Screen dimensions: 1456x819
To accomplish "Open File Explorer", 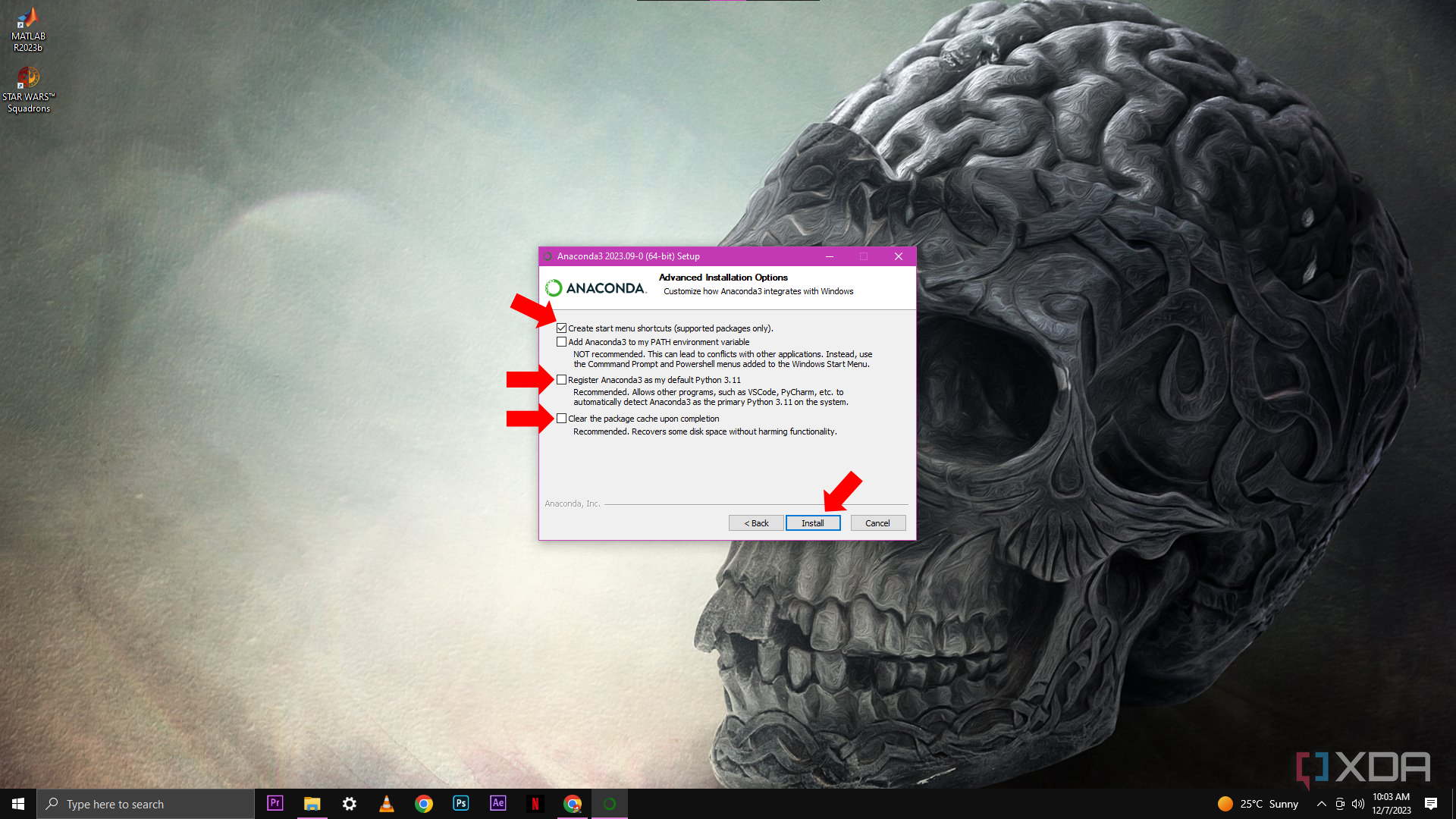I will 312,804.
